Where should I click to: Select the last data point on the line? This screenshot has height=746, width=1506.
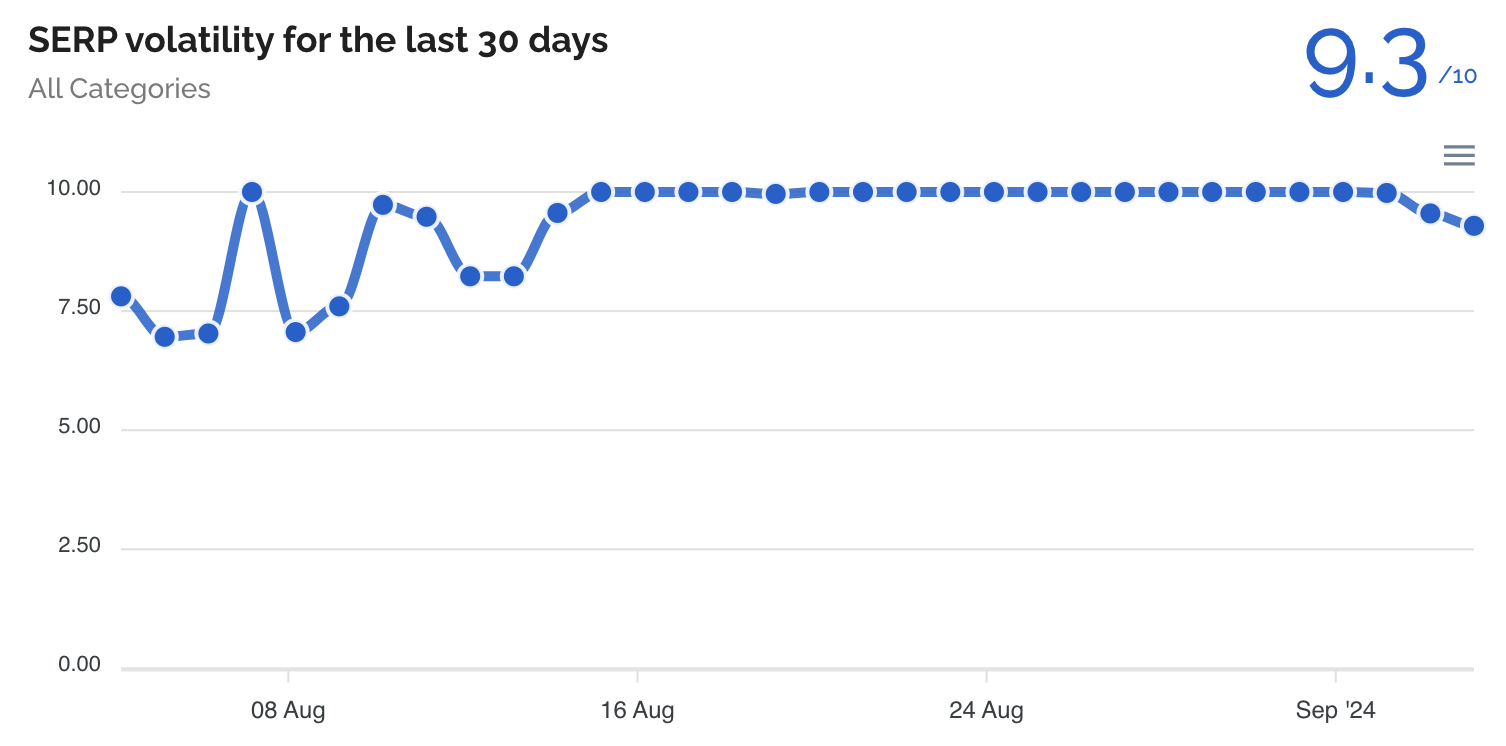(x=1475, y=226)
